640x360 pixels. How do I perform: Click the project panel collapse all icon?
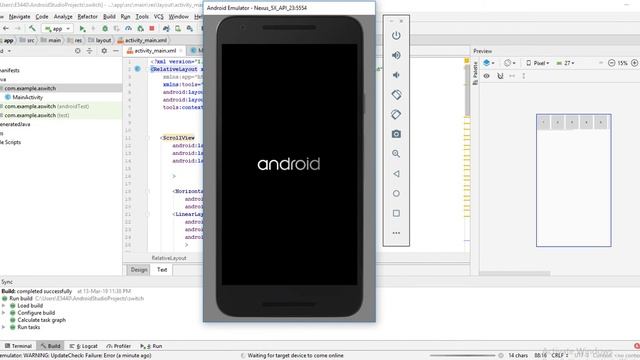90,51
